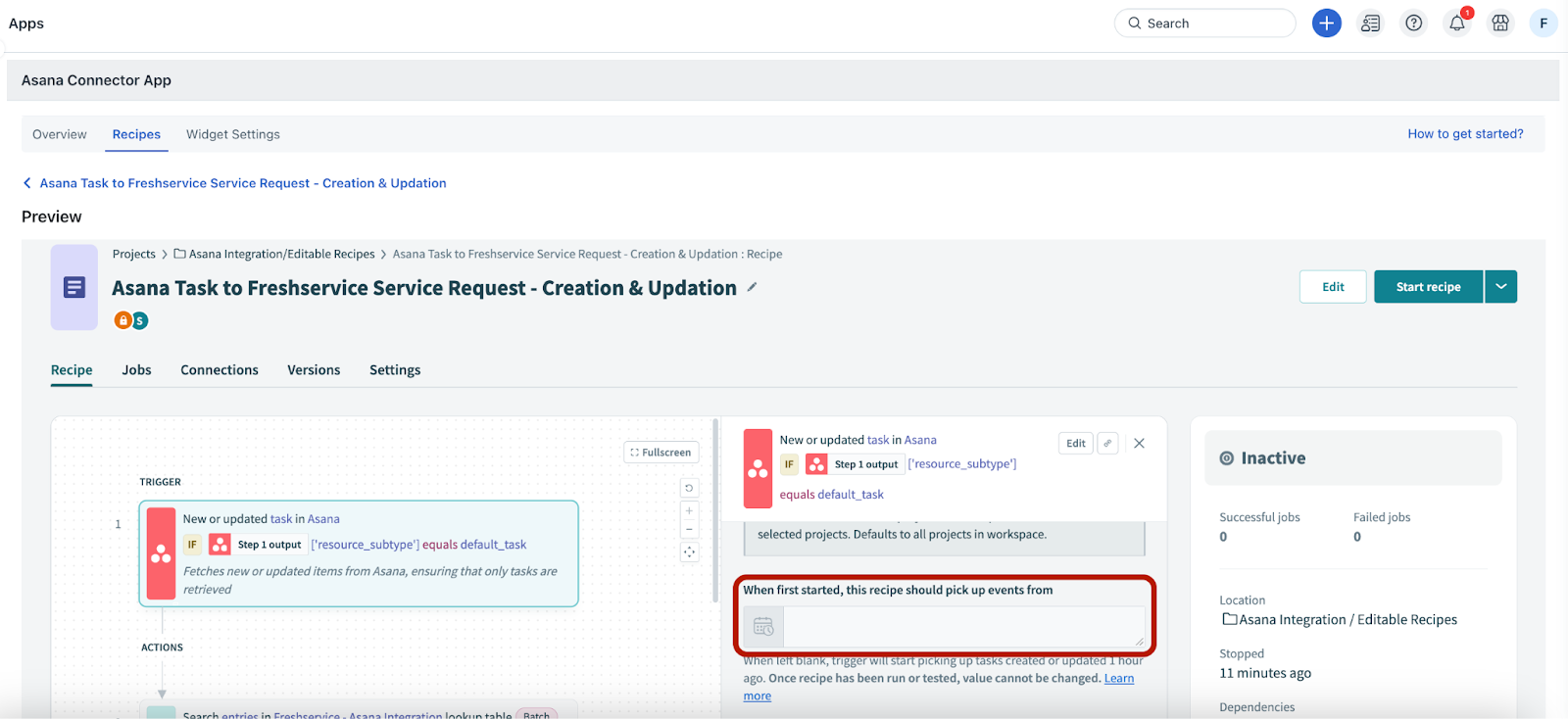
Task: Click the Start recipe button
Action: pos(1428,287)
